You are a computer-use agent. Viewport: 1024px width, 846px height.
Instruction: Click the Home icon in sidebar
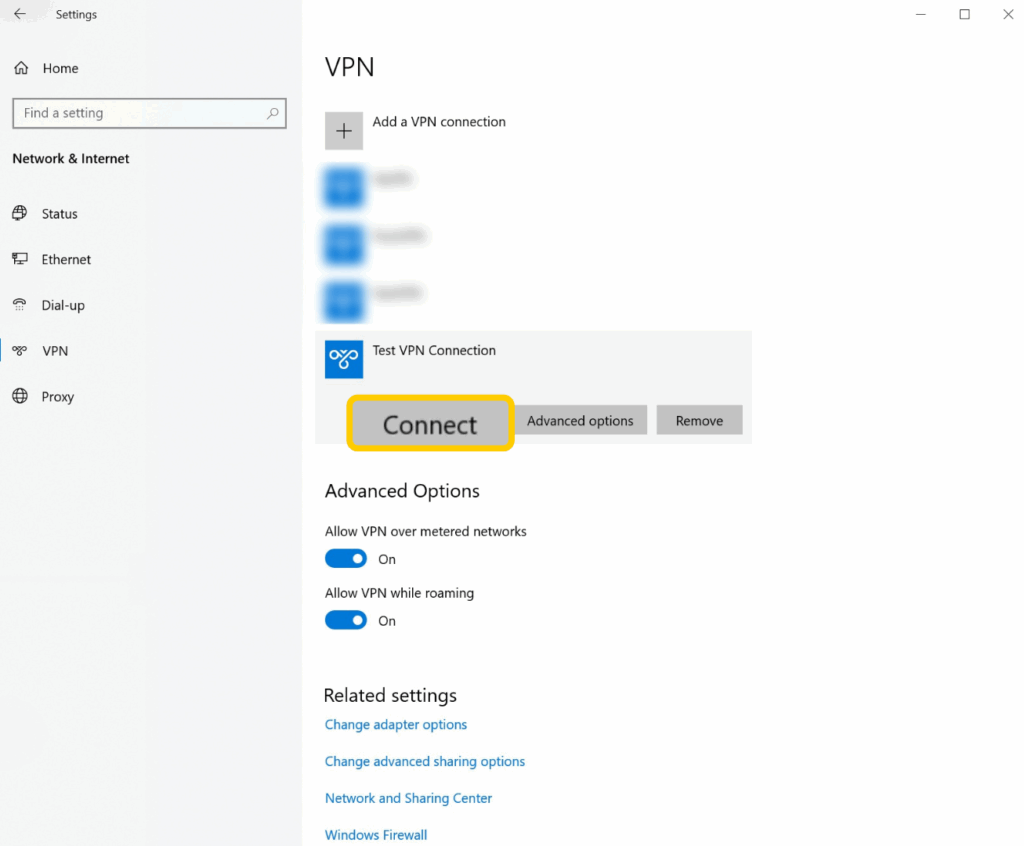pyautogui.click(x=20, y=68)
